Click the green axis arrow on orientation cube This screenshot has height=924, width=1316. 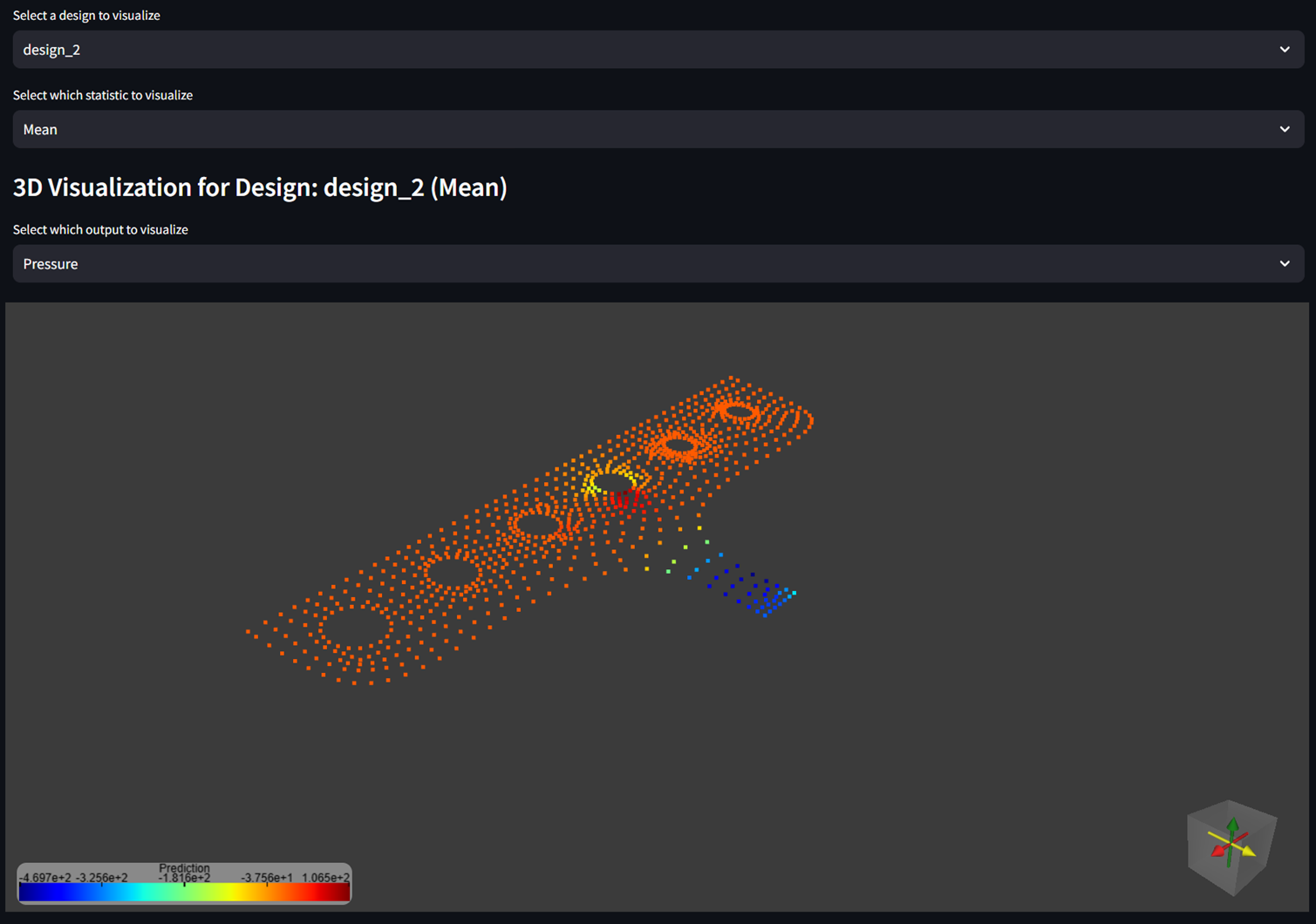pyautogui.click(x=1232, y=825)
